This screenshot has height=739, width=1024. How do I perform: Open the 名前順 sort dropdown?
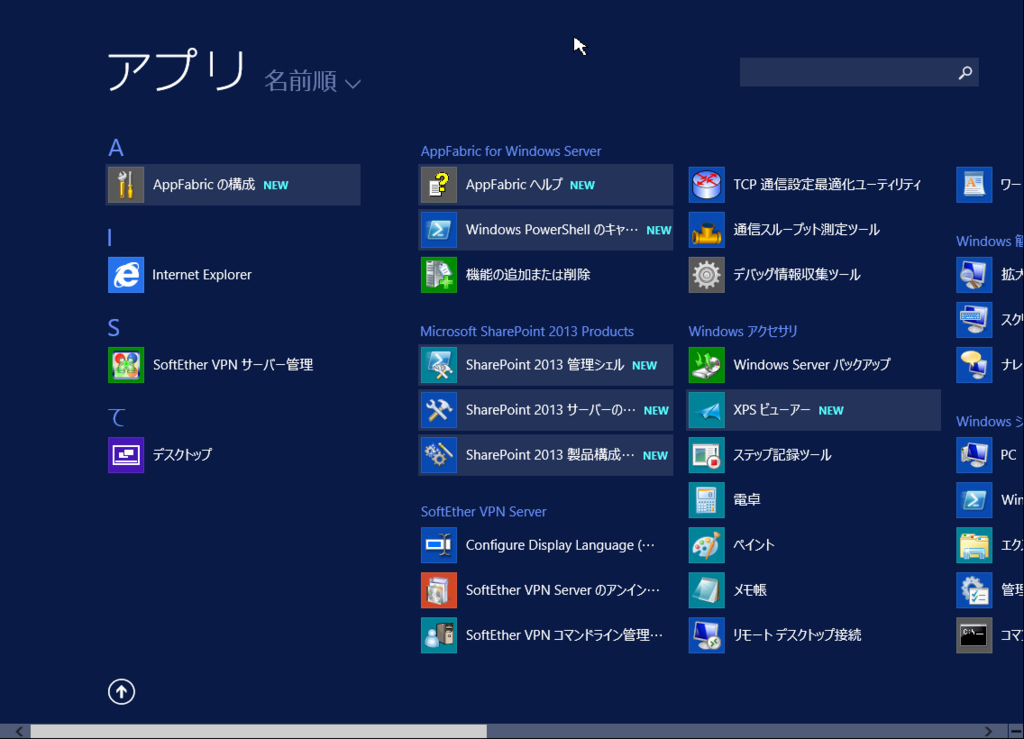tap(312, 82)
